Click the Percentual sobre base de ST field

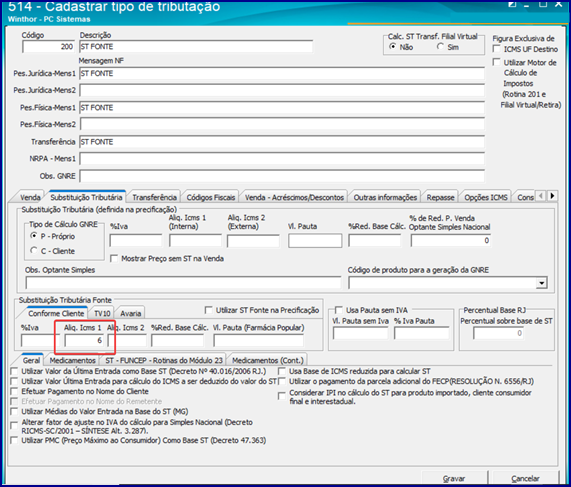tap(499, 333)
